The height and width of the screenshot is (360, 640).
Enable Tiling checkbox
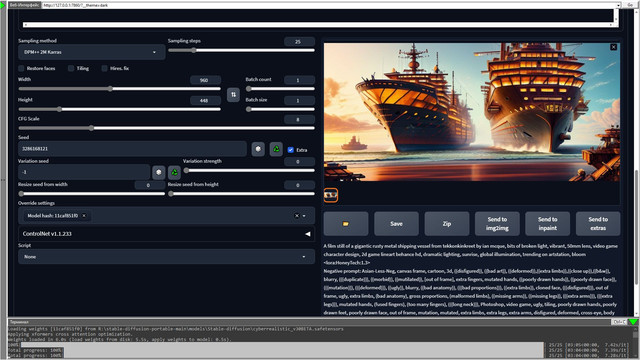click(x=71, y=68)
